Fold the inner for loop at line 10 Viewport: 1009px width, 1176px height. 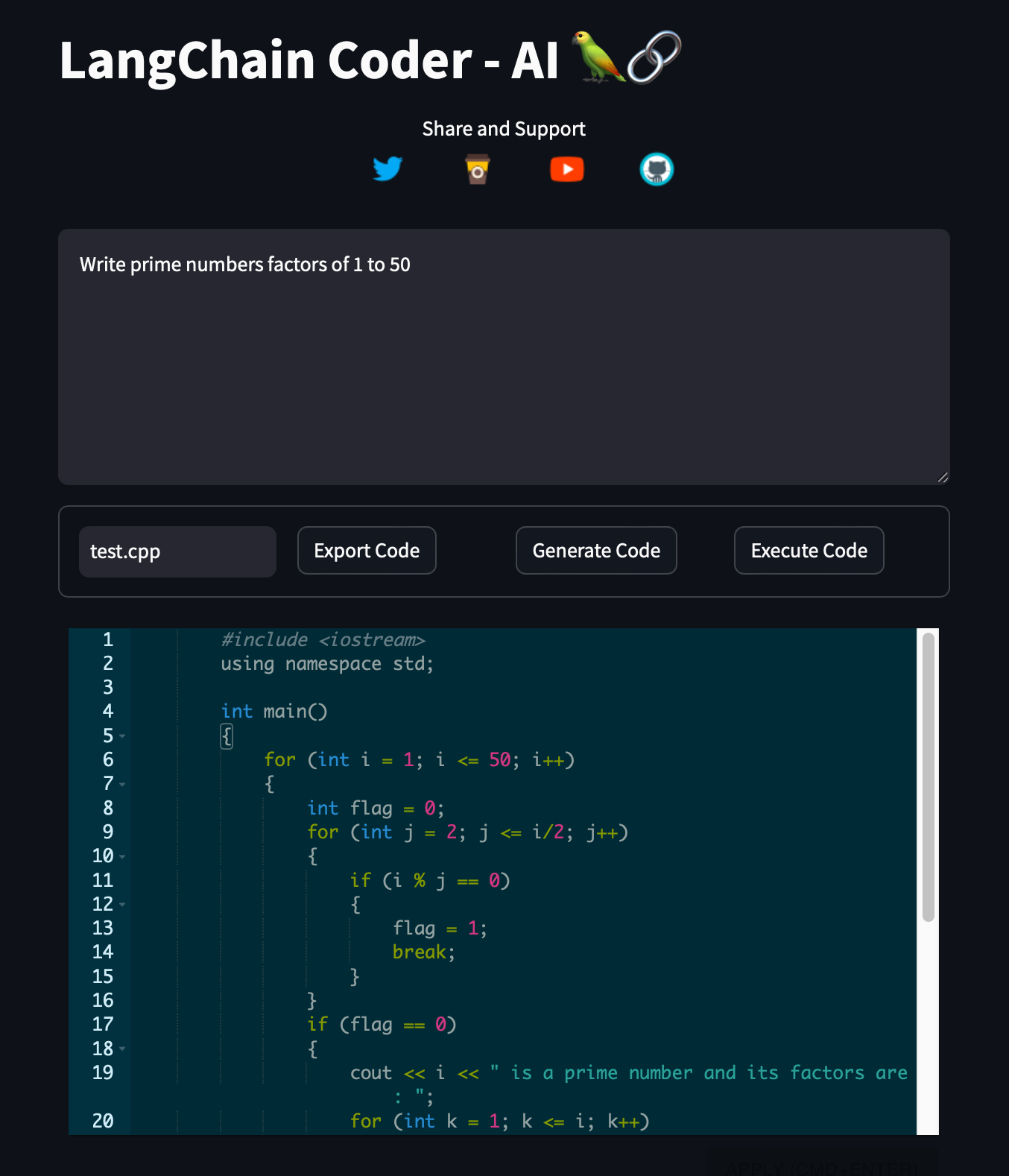click(x=122, y=856)
